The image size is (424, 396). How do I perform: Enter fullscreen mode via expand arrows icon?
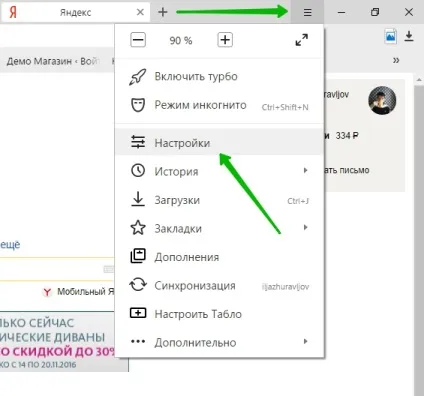point(302,40)
